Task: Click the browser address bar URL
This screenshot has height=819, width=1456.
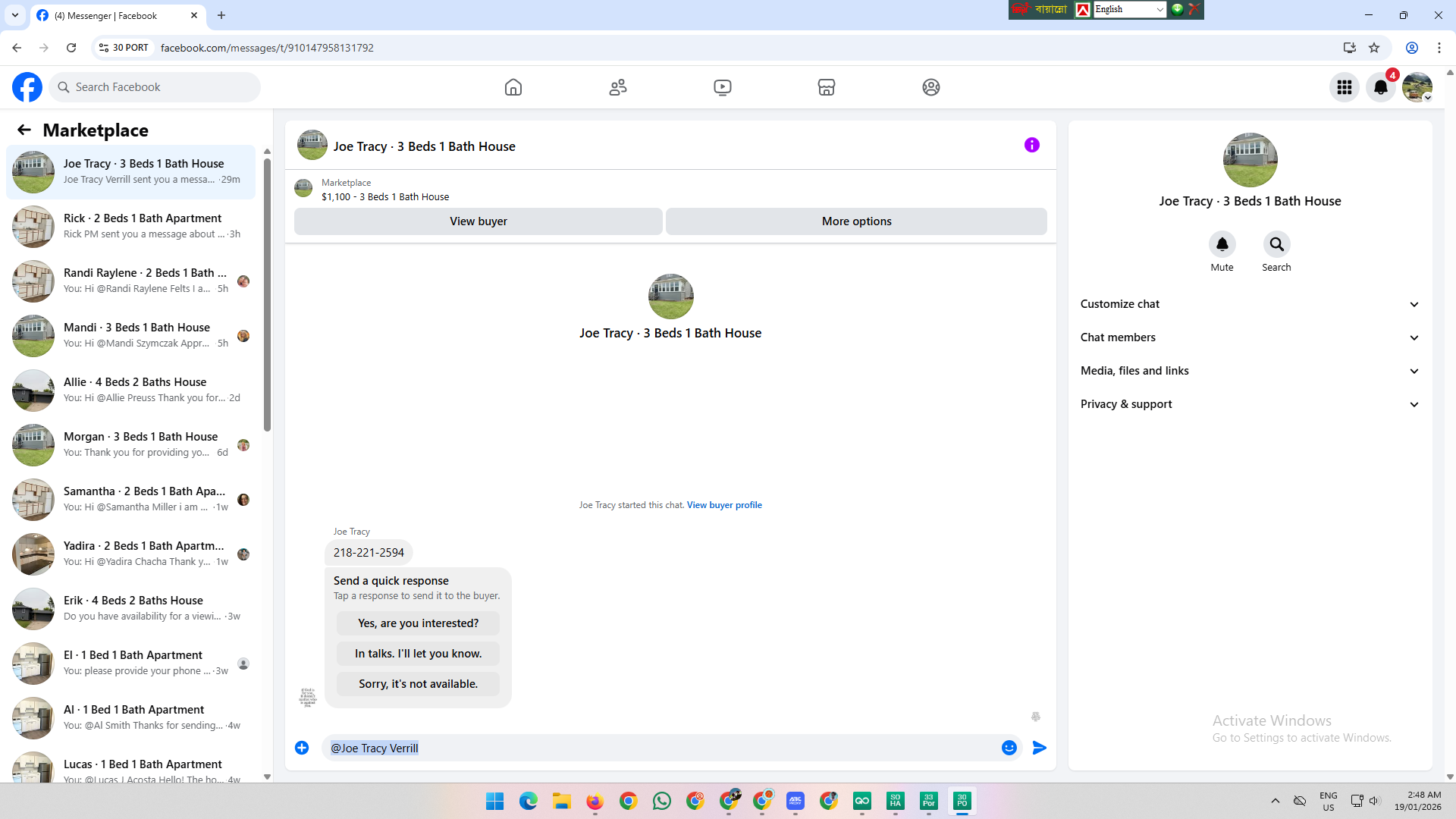Action: [x=267, y=48]
